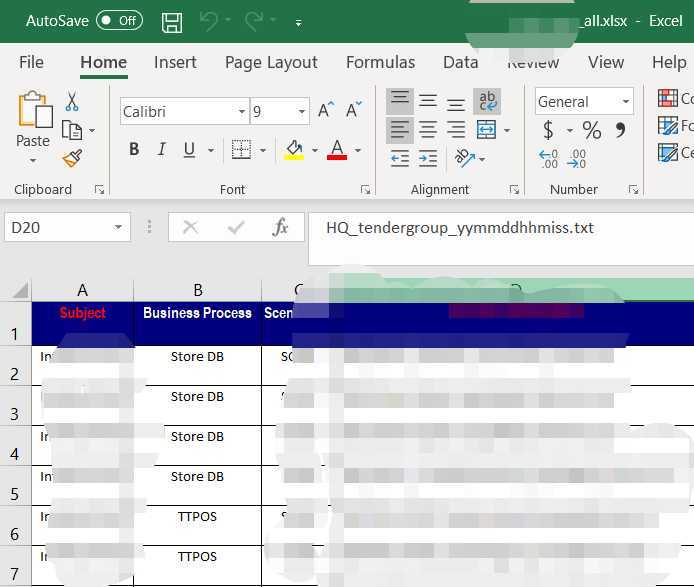This screenshot has width=694, height=587.
Task: Toggle Bold formatting
Action: [134, 149]
